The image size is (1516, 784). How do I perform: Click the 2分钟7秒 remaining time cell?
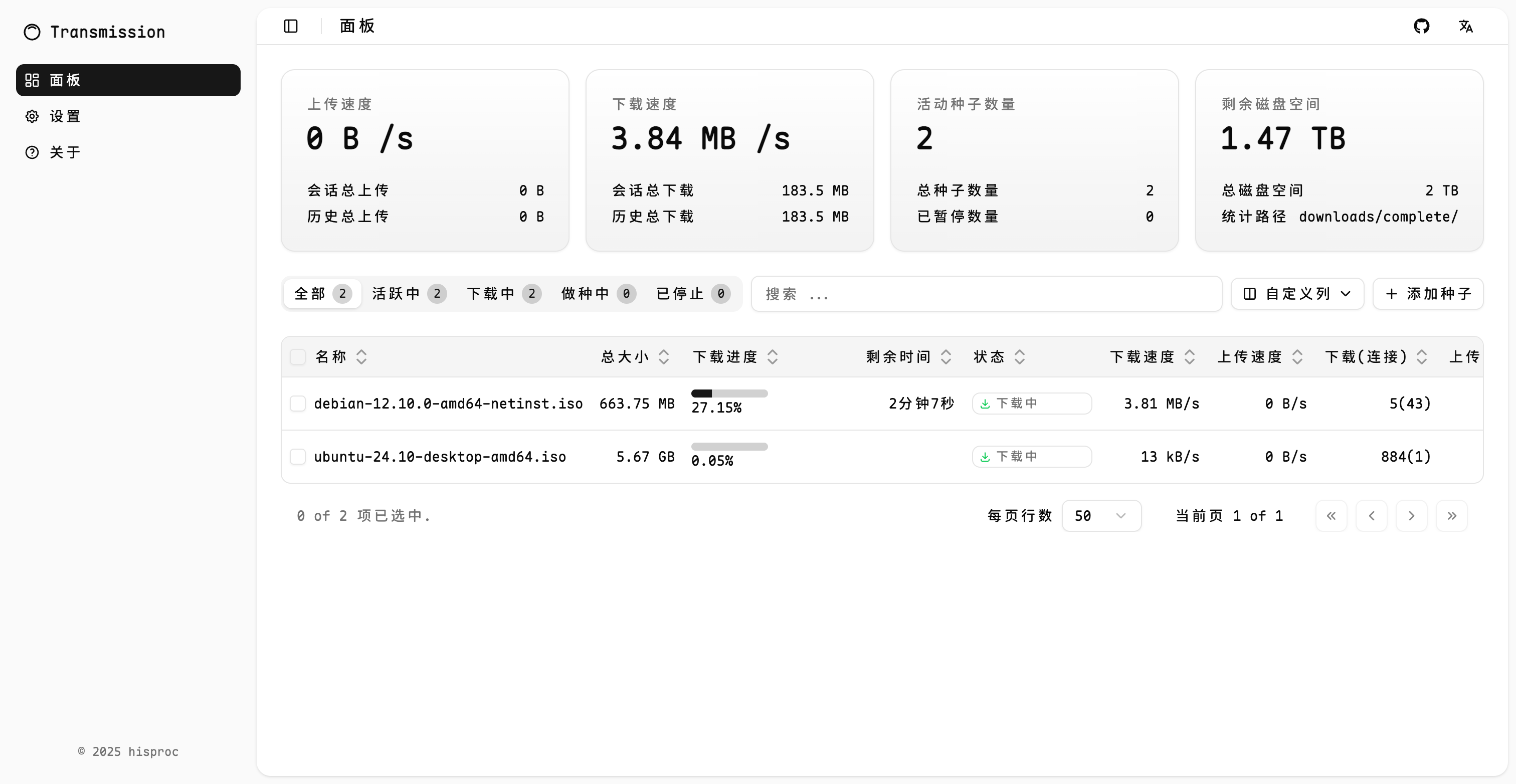click(x=921, y=403)
